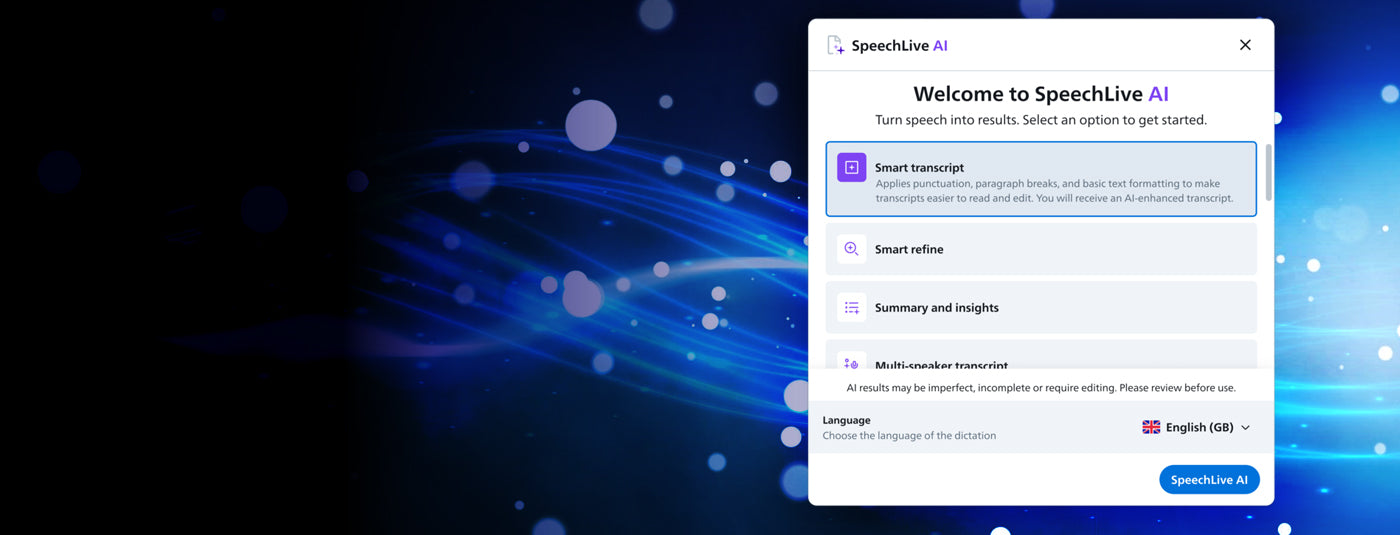Screen dimensions: 1400x535
Task: Click the UK flag icon
Action: pos(1151,427)
